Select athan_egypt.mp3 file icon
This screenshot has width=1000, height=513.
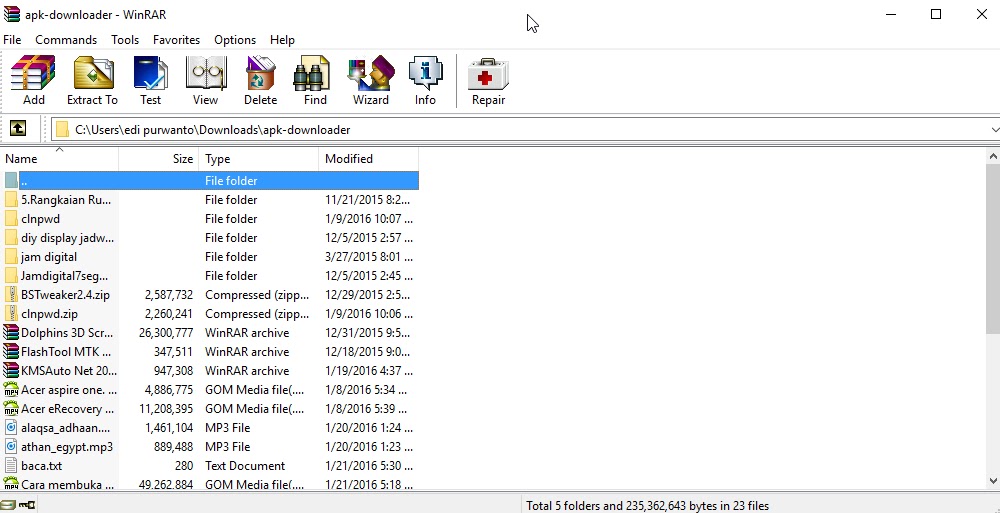pos(11,447)
